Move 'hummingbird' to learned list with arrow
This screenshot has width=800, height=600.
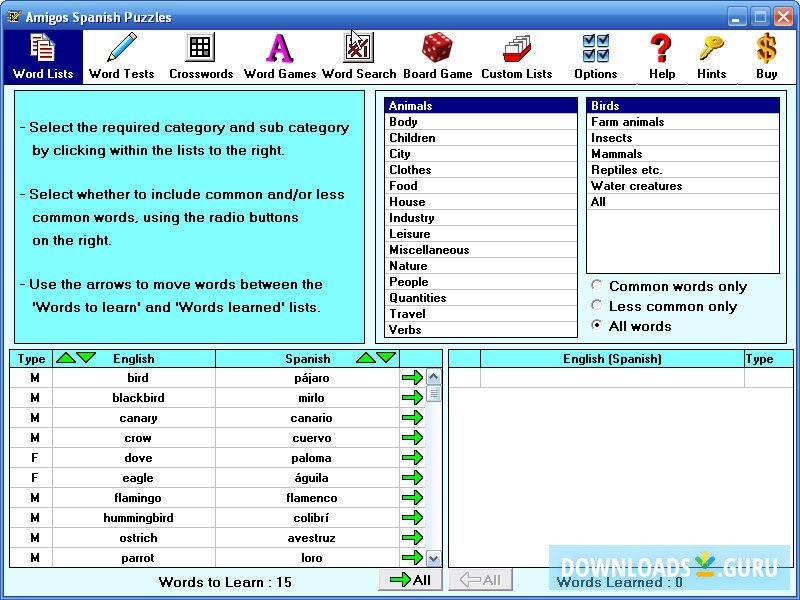point(412,517)
